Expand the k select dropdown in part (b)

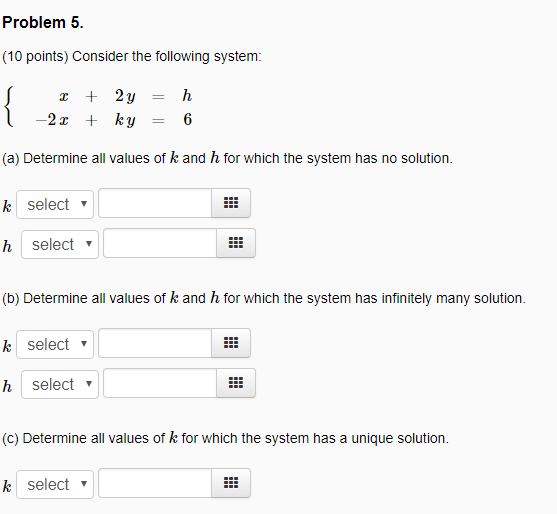click(x=55, y=344)
